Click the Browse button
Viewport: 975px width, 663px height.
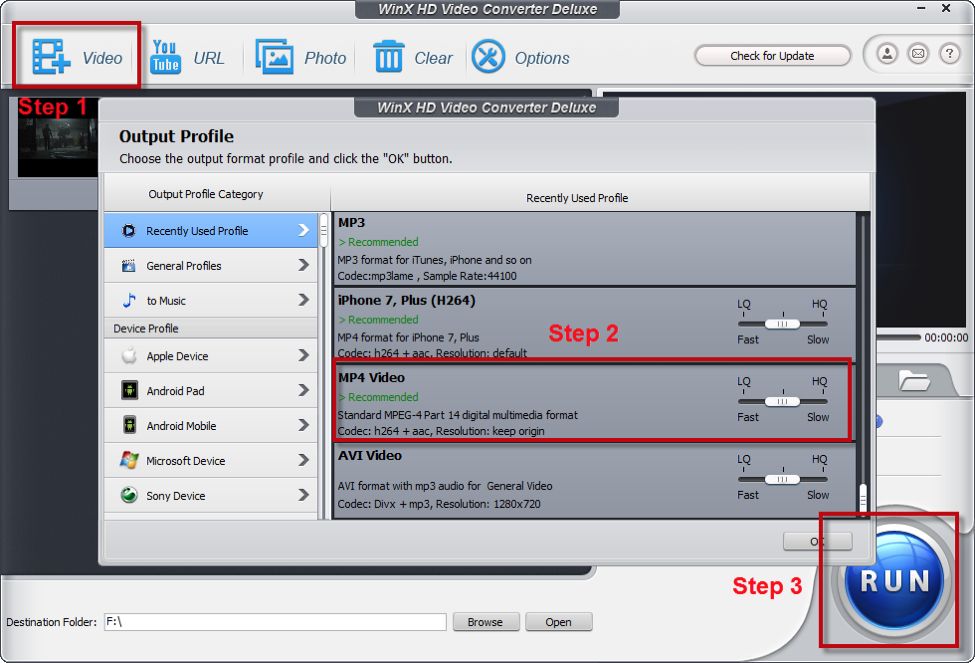(x=485, y=622)
